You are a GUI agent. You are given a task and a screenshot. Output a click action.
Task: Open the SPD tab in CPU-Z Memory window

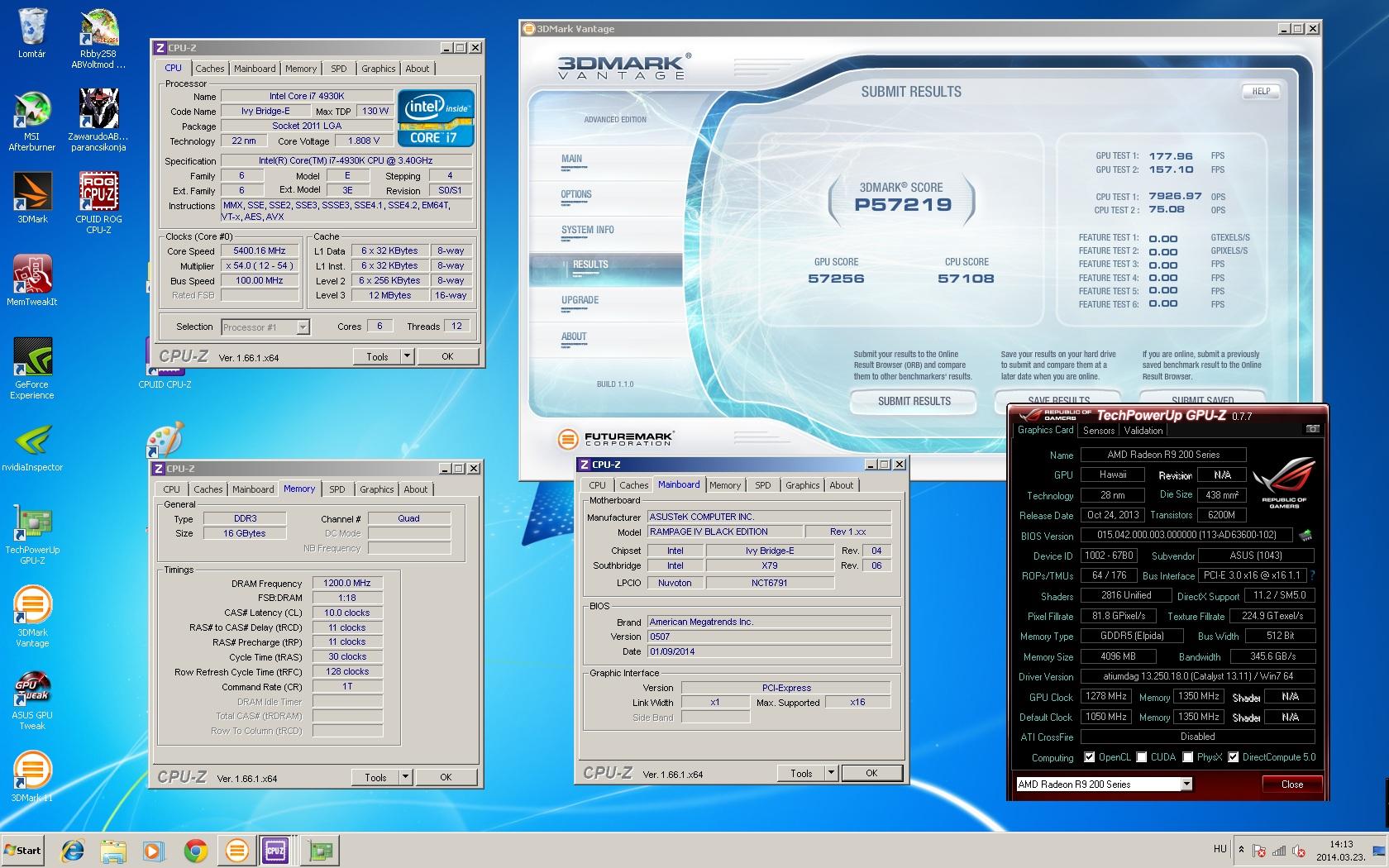coord(337,489)
